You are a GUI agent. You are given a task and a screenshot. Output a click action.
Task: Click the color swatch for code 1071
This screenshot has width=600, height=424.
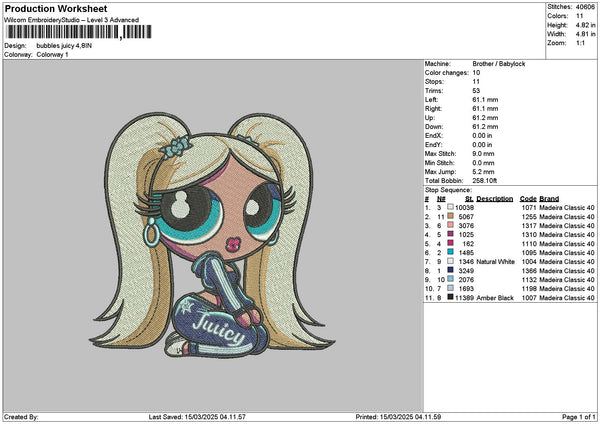tap(450, 207)
